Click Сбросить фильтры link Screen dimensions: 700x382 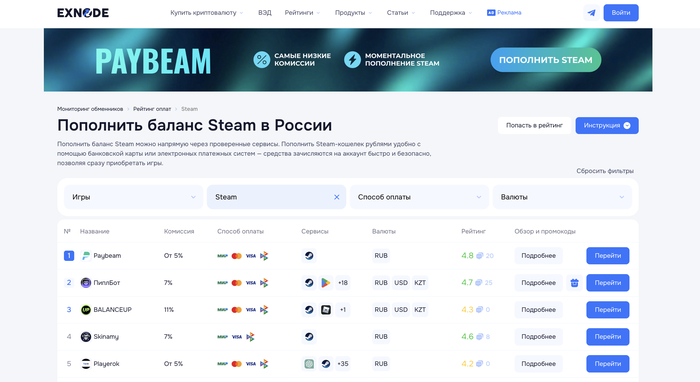pos(605,171)
